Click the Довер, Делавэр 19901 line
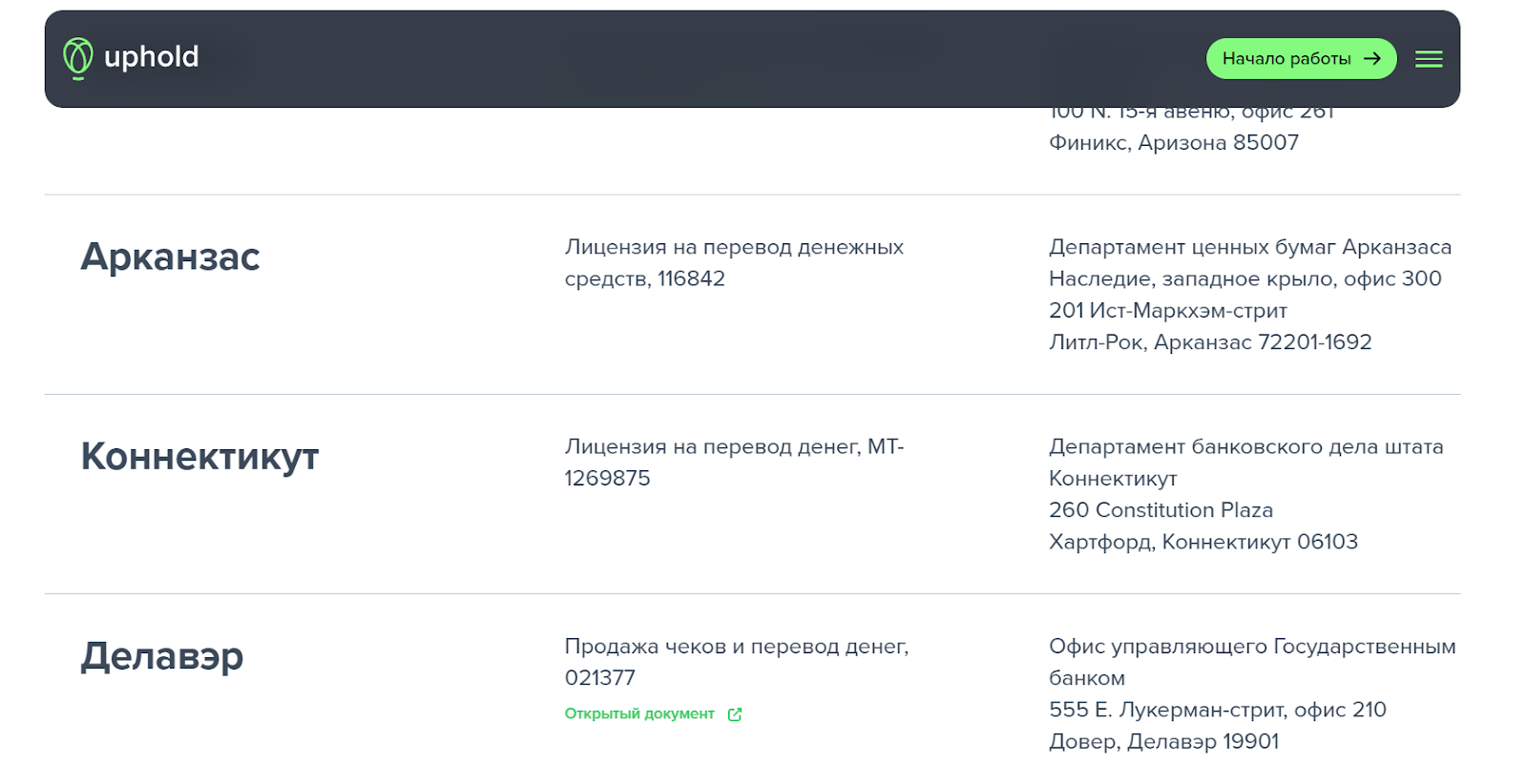 [1163, 742]
